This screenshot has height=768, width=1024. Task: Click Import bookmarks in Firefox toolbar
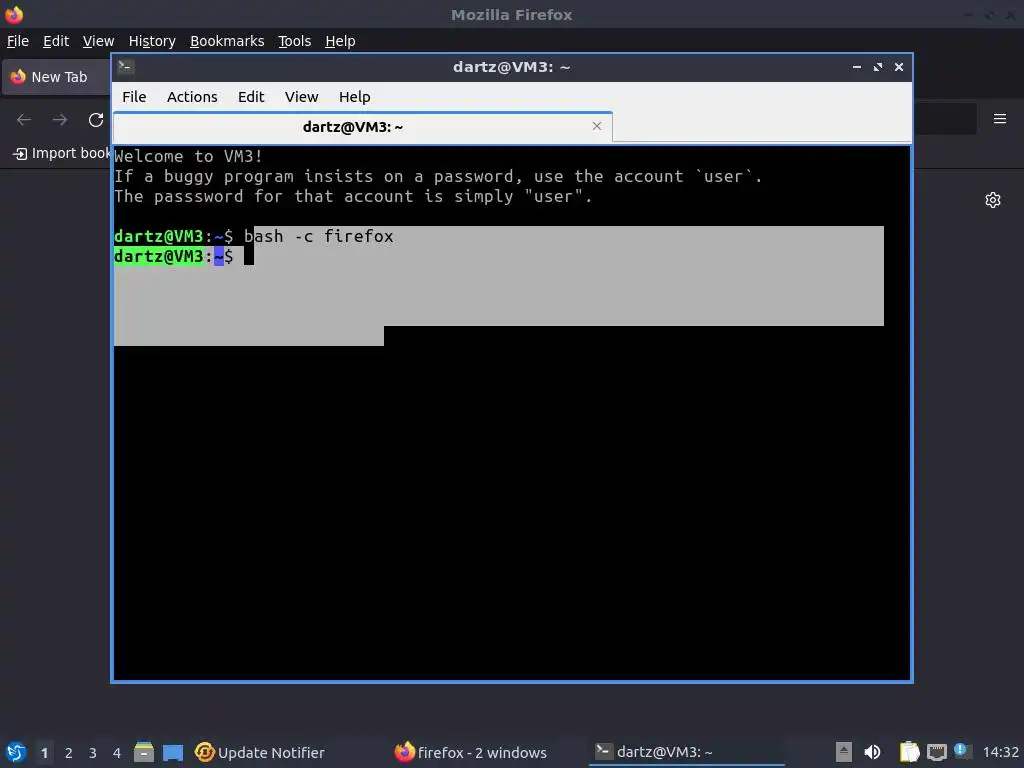coord(62,153)
